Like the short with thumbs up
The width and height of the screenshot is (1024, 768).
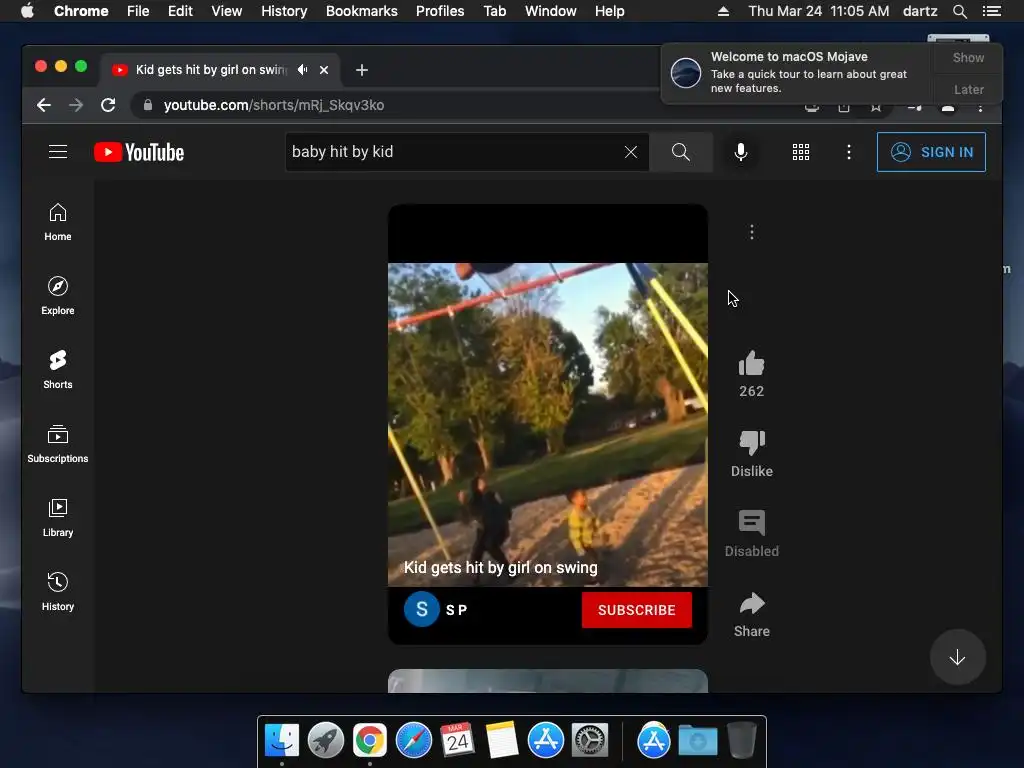tap(752, 364)
